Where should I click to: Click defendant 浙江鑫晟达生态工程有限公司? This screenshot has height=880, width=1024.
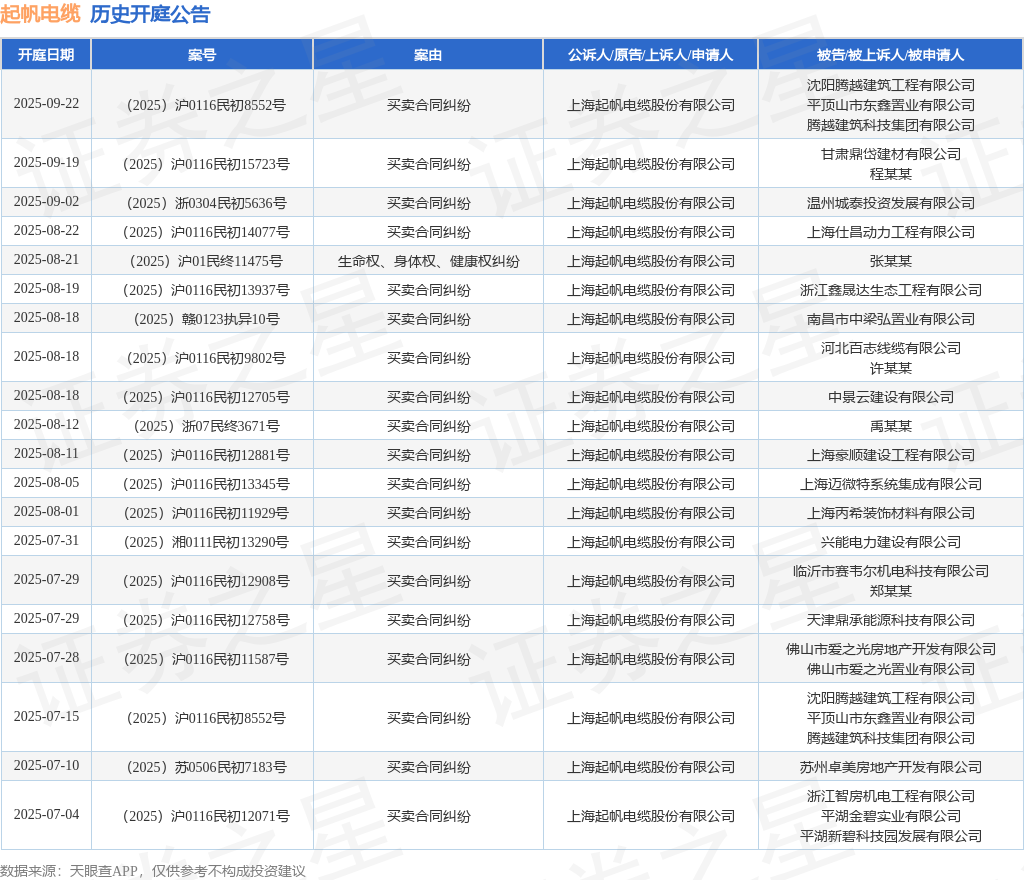(x=891, y=291)
